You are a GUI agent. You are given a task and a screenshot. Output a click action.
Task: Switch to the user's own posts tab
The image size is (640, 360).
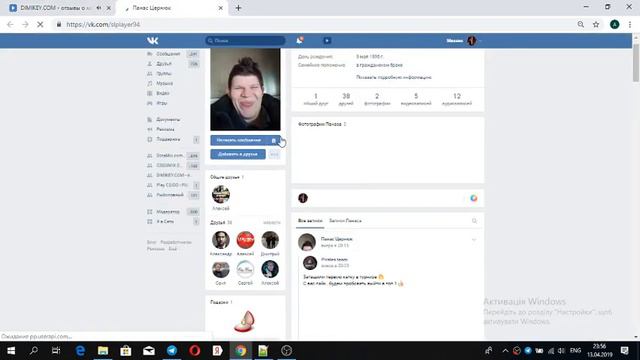tap(345, 221)
